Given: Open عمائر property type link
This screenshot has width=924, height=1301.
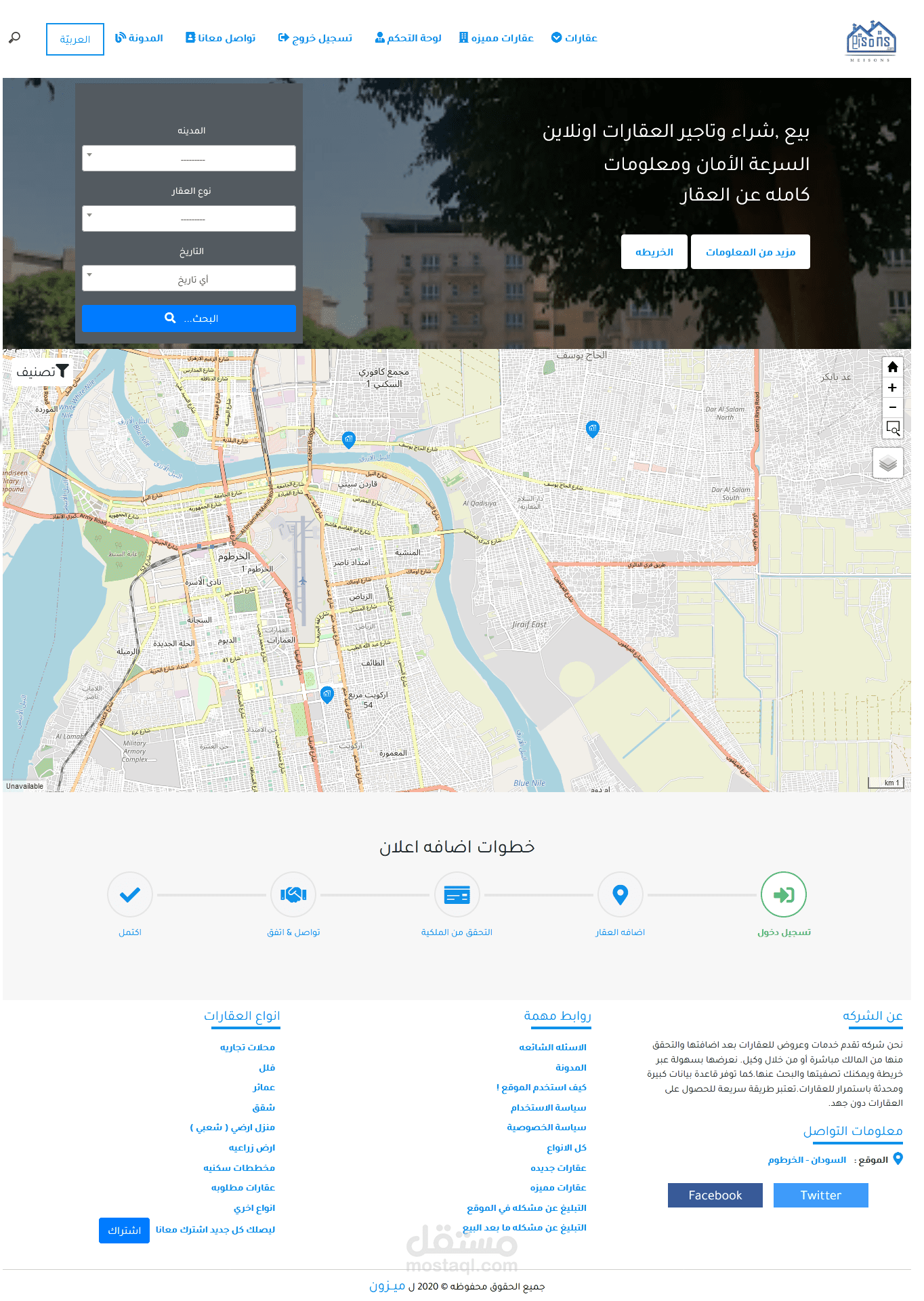Looking at the screenshot, I should [x=264, y=1088].
